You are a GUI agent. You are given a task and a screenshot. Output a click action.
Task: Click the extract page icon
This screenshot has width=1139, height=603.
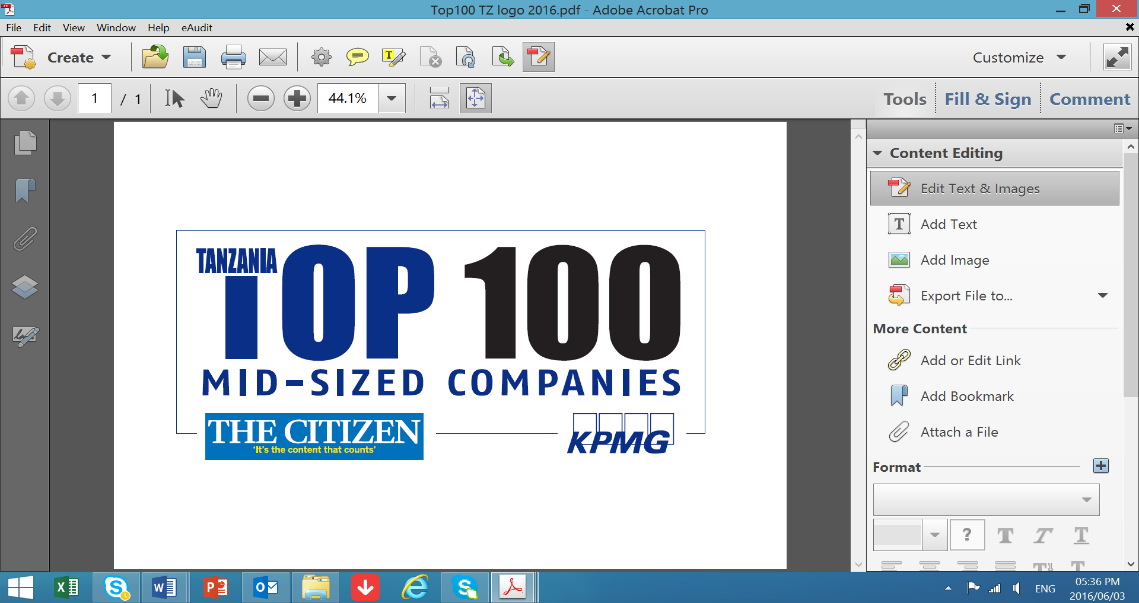pos(503,57)
